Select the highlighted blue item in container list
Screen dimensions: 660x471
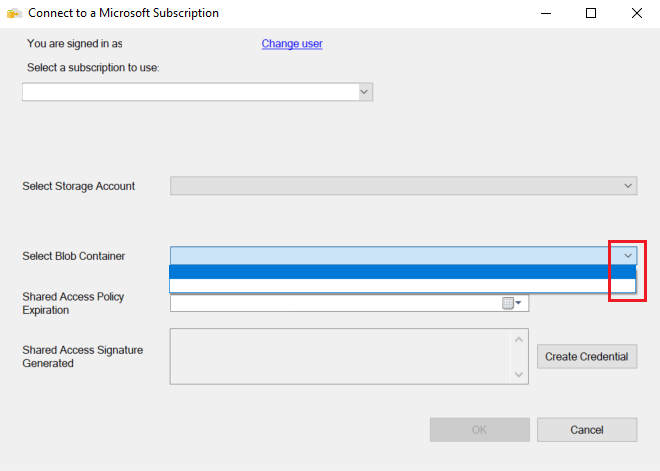pos(402,272)
